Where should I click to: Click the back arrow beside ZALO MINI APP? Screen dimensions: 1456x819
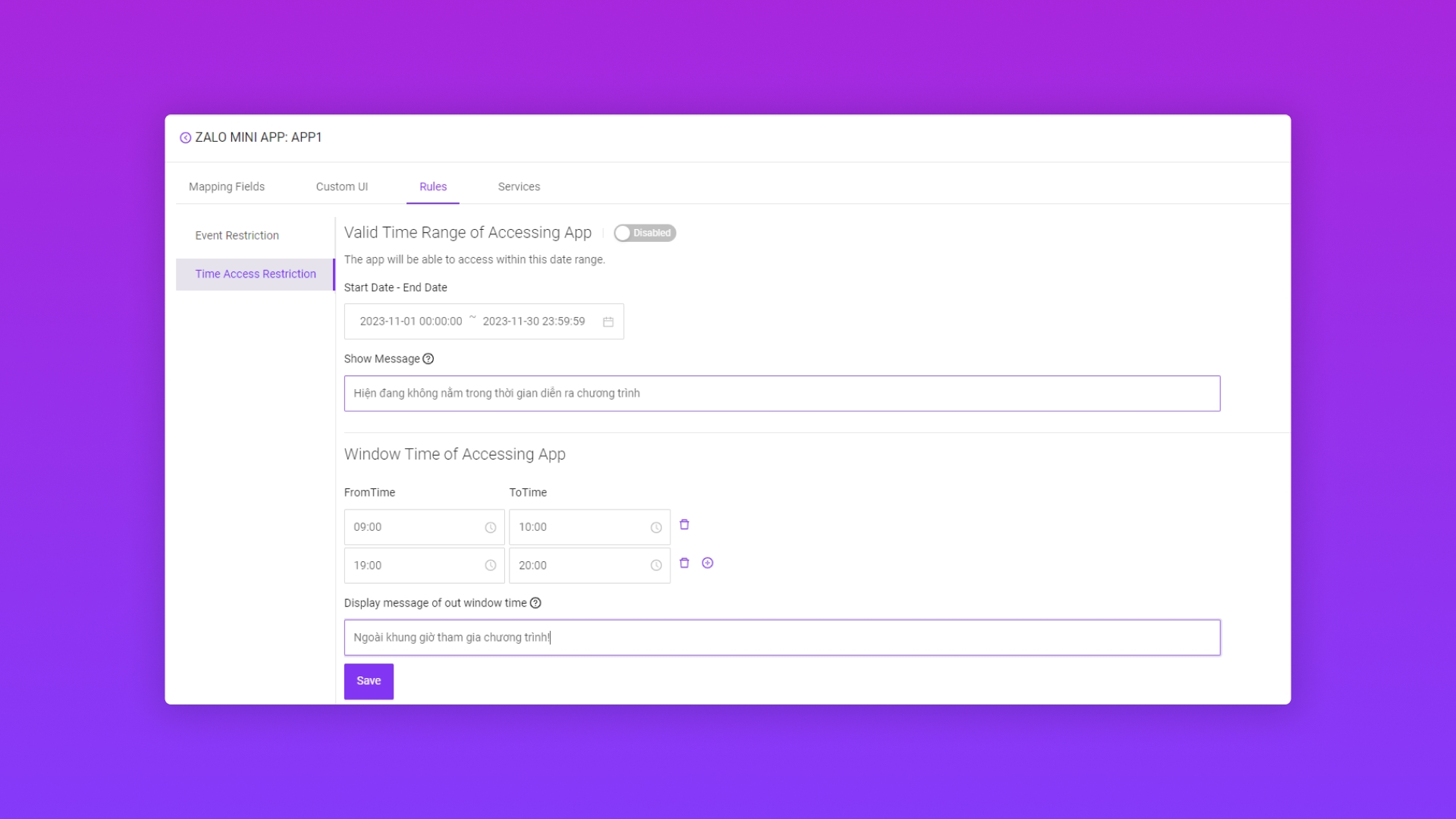[x=185, y=137]
